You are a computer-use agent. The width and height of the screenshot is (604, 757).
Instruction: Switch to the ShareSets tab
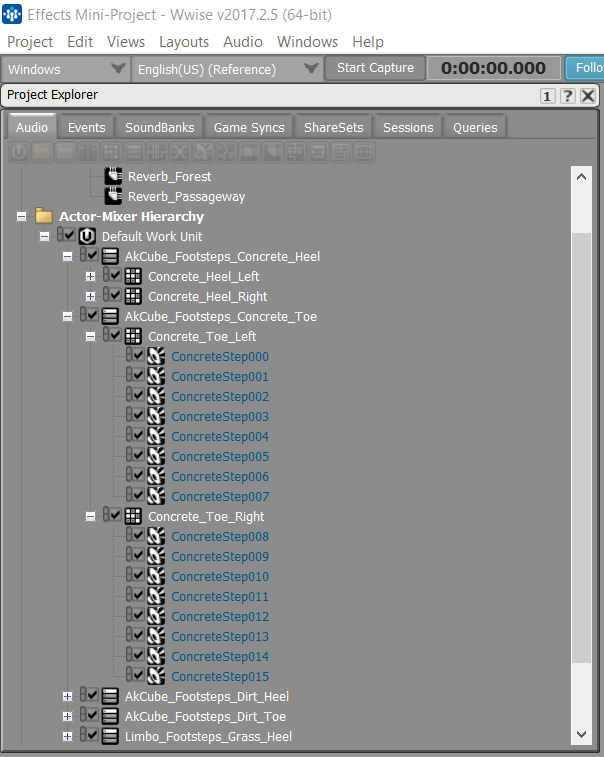(334, 127)
